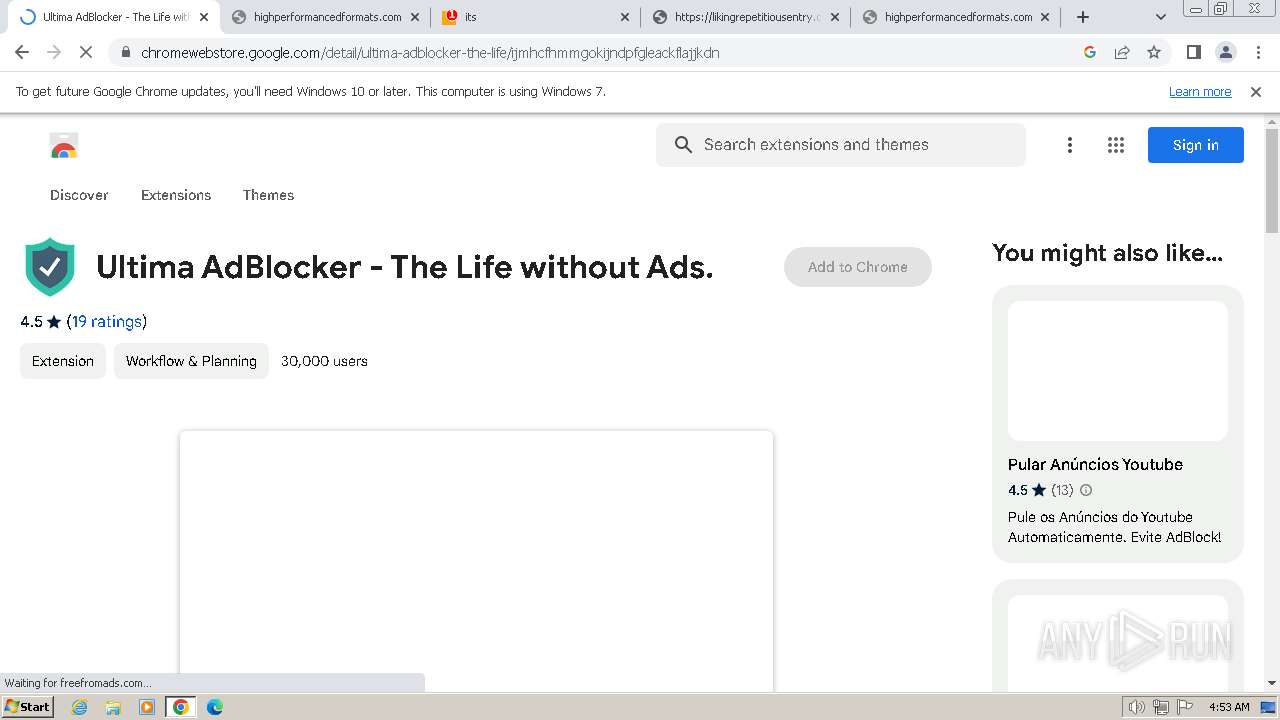The height and width of the screenshot is (720, 1280).
Task: Open the Google apps grid
Action: pyautogui.click(x=1116, y=145)
